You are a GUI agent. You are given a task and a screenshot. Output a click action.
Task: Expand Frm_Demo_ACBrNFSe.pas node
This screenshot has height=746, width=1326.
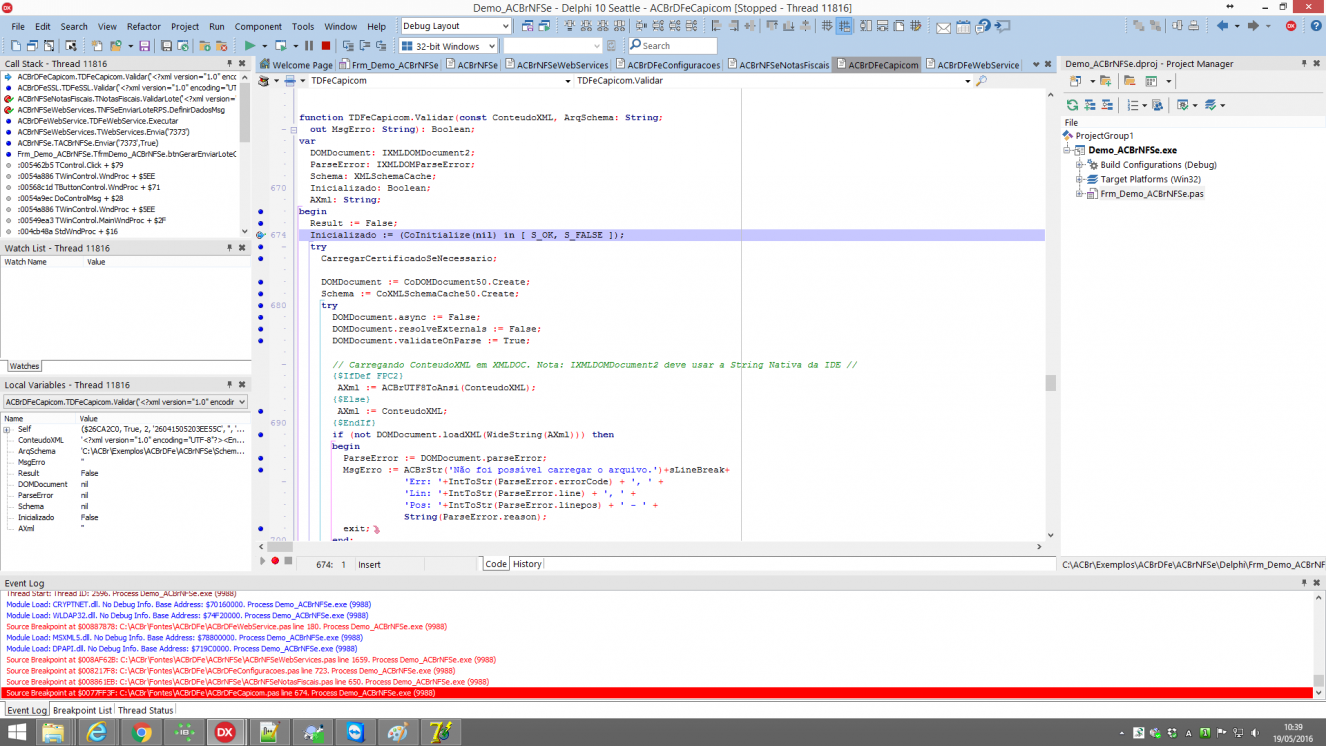(x=1080, y=194)
